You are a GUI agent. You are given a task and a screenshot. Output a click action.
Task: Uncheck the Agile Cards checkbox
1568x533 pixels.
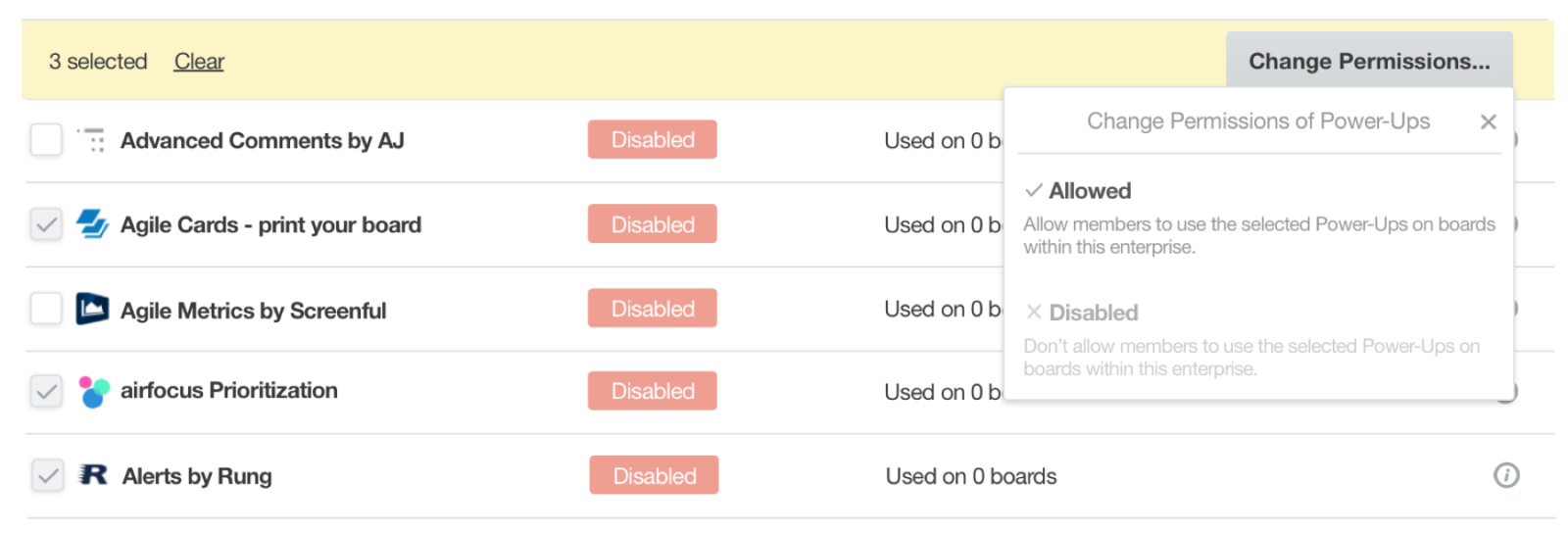coord(46,224)
